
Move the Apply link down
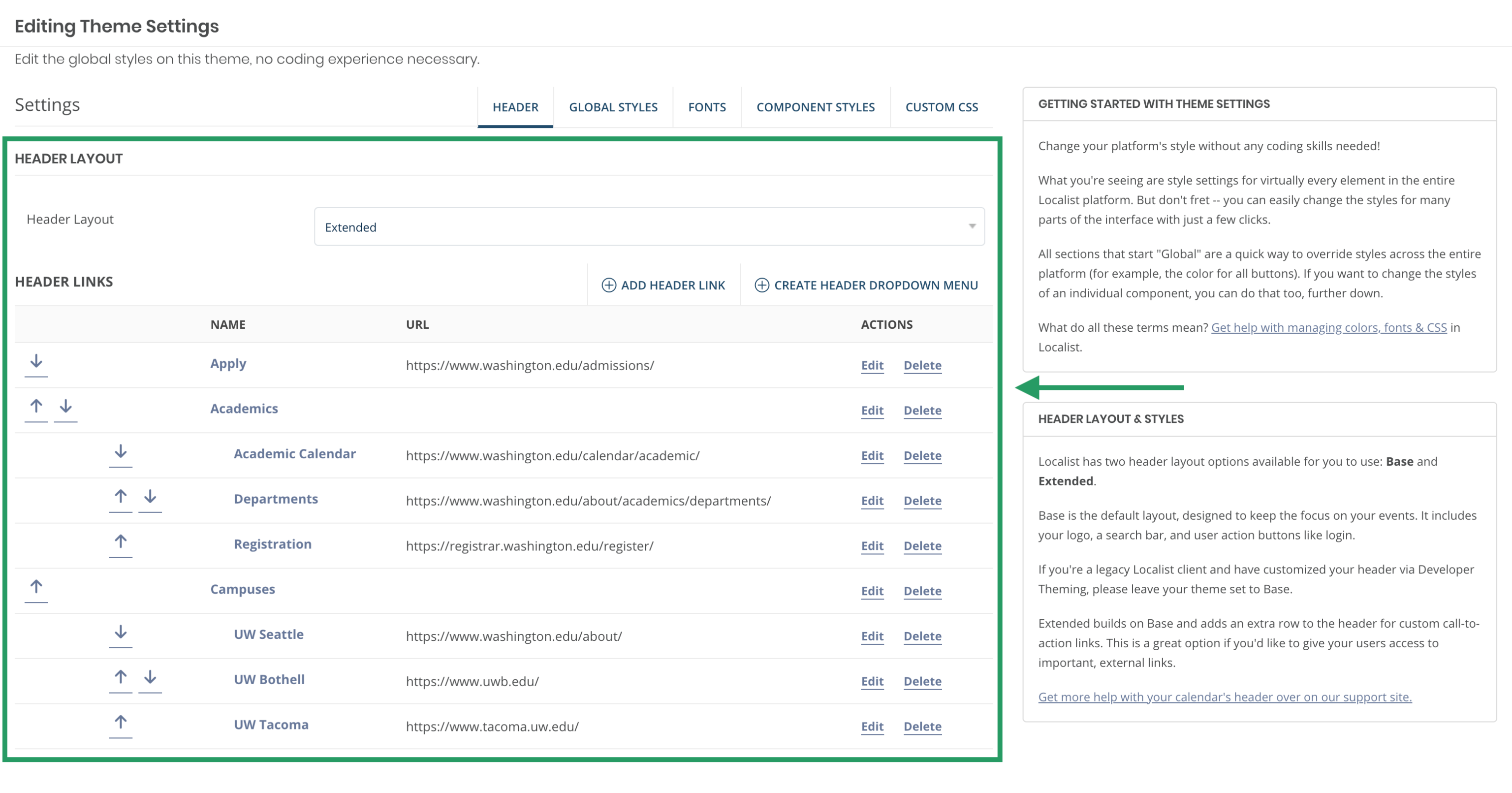tap(36, 362)
